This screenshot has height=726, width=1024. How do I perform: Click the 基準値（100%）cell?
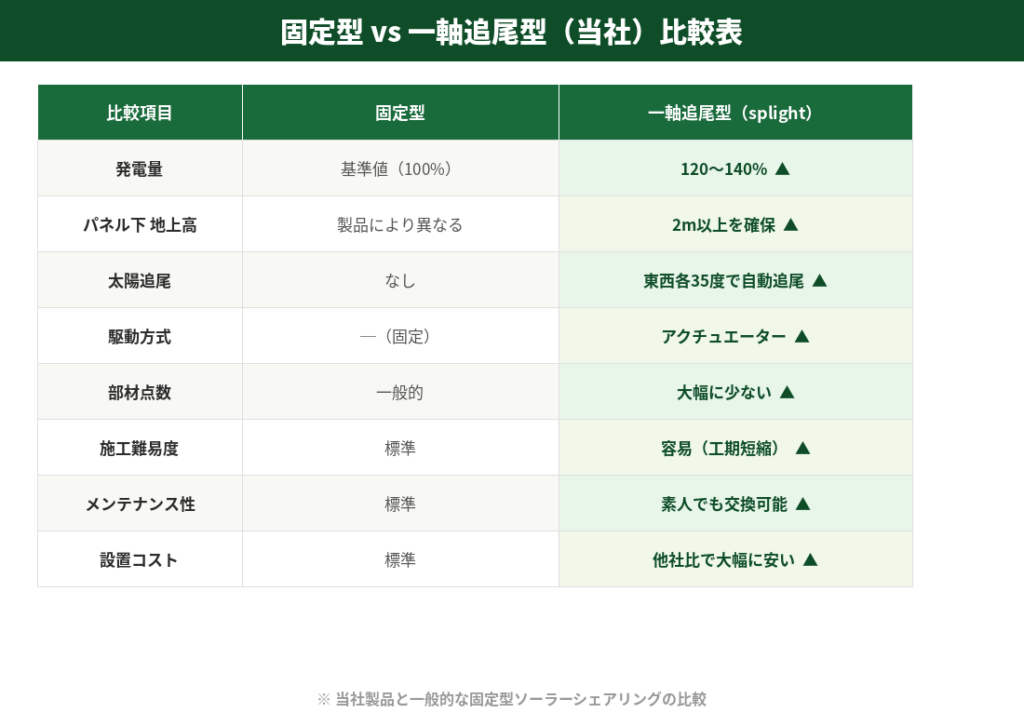pyautogui.click(x=400, y=169)
